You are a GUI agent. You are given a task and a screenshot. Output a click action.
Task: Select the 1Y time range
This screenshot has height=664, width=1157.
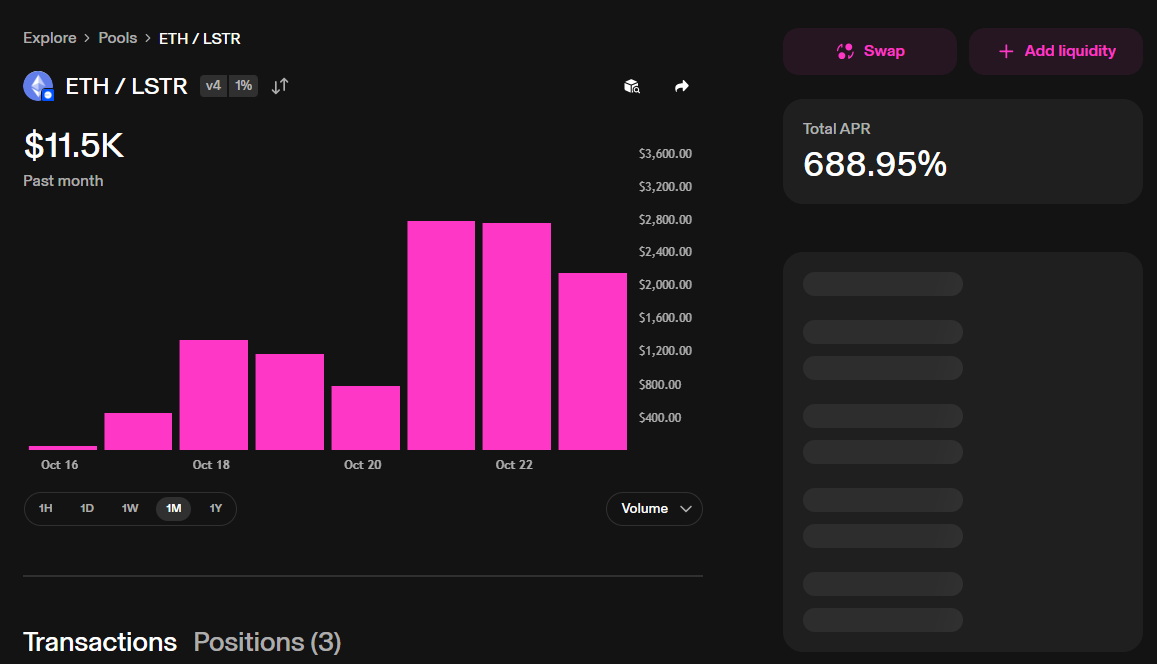coord(216,508)
